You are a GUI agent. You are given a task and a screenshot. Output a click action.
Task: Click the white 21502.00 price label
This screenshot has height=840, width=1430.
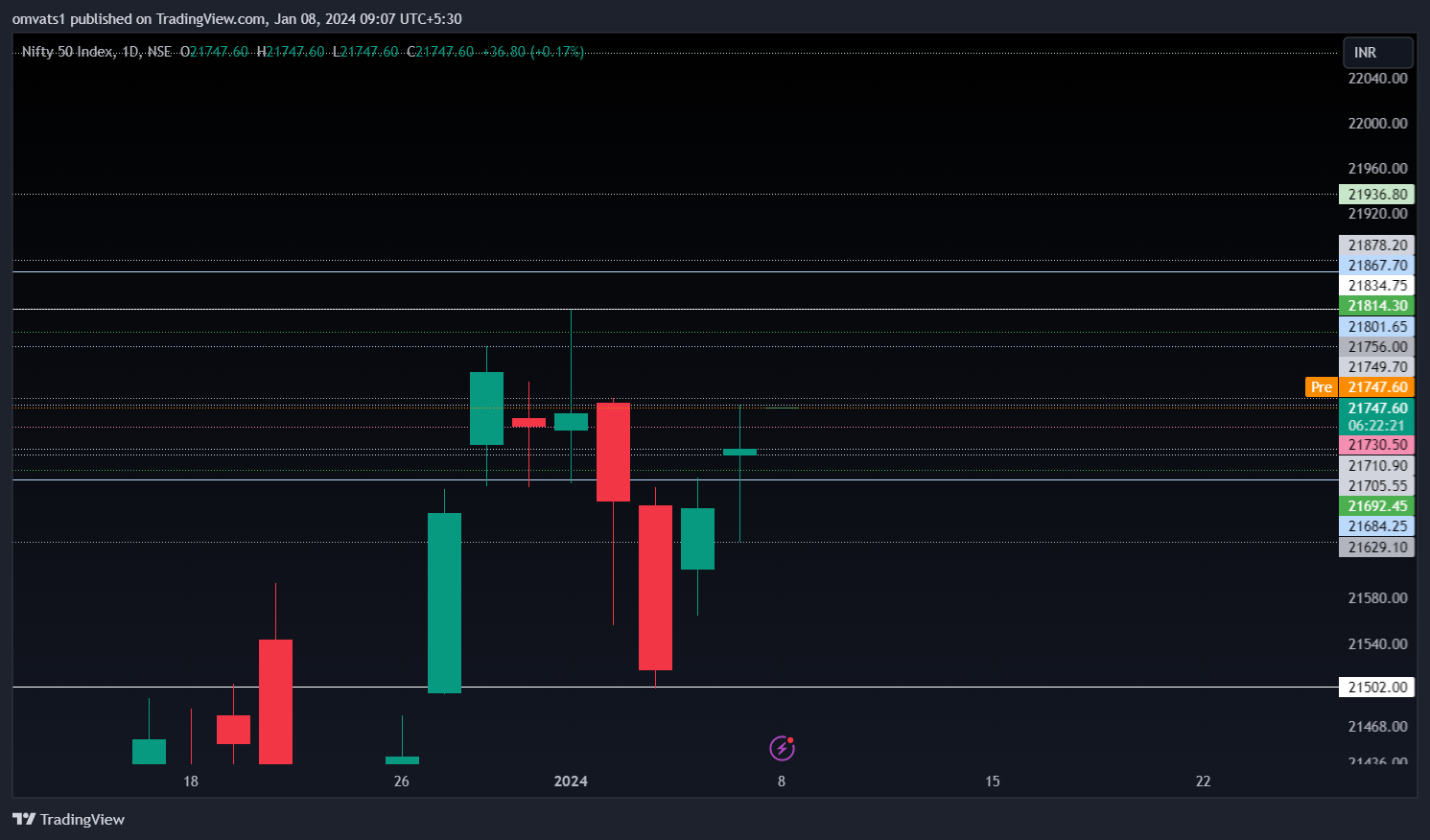(1376, 688)
